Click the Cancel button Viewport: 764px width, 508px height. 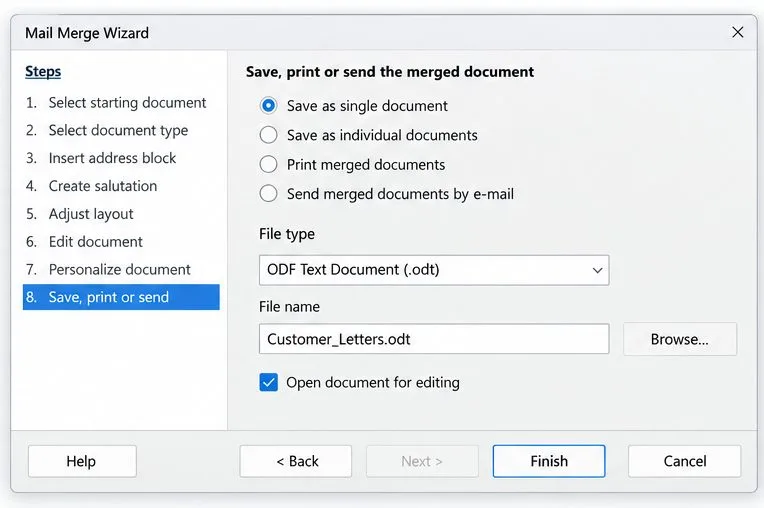pyautogui.click(x=685, y=461)
